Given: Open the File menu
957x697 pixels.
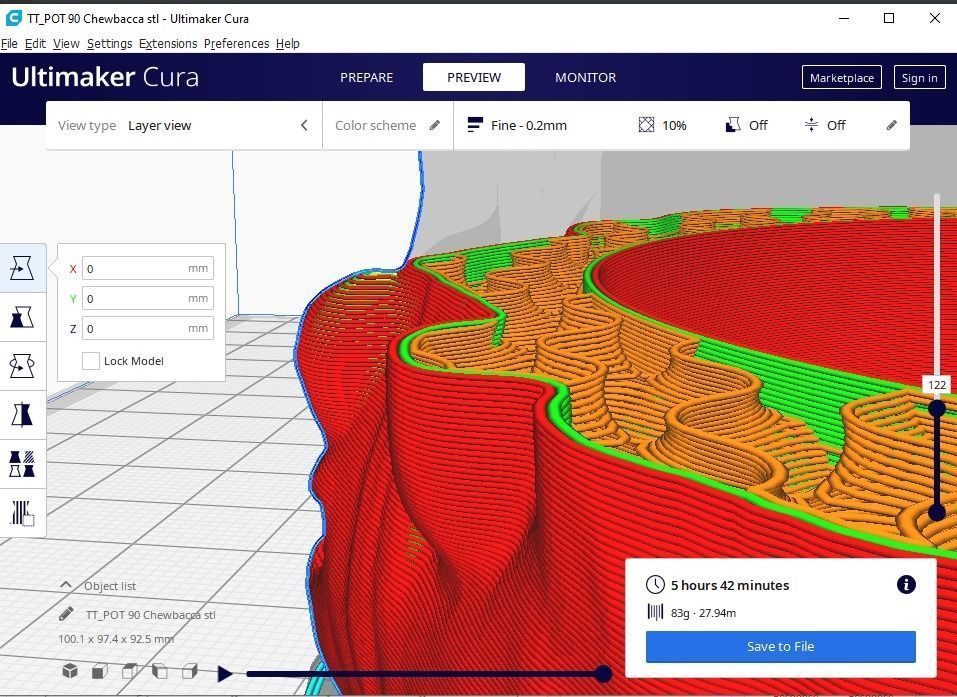Looking at the screenshot, I should pyautogui.click(x=9, y=43).
